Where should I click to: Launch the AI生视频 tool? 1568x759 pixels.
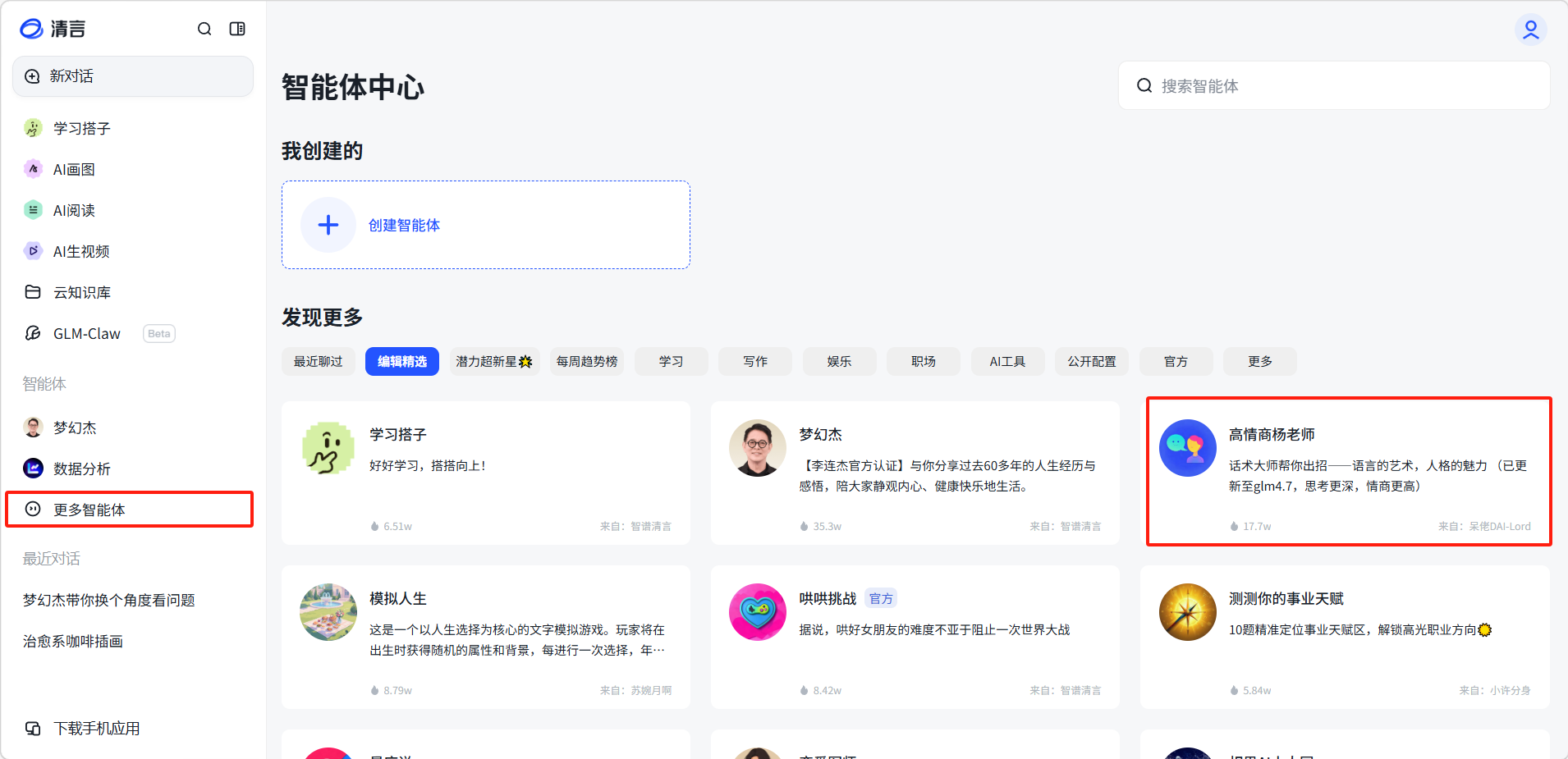tap(81, 251)
